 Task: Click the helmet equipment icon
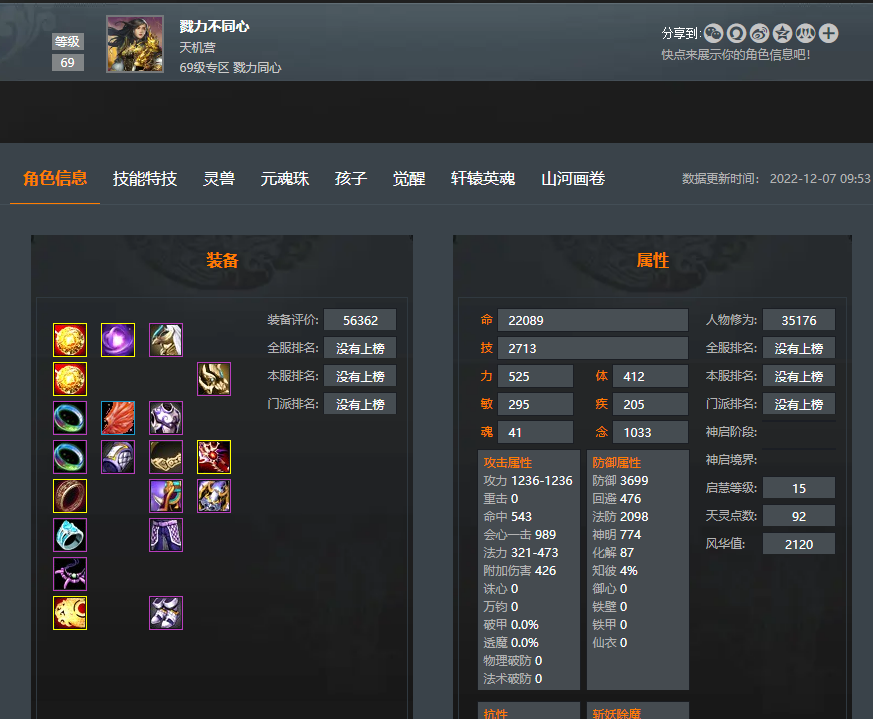point(166,340)
